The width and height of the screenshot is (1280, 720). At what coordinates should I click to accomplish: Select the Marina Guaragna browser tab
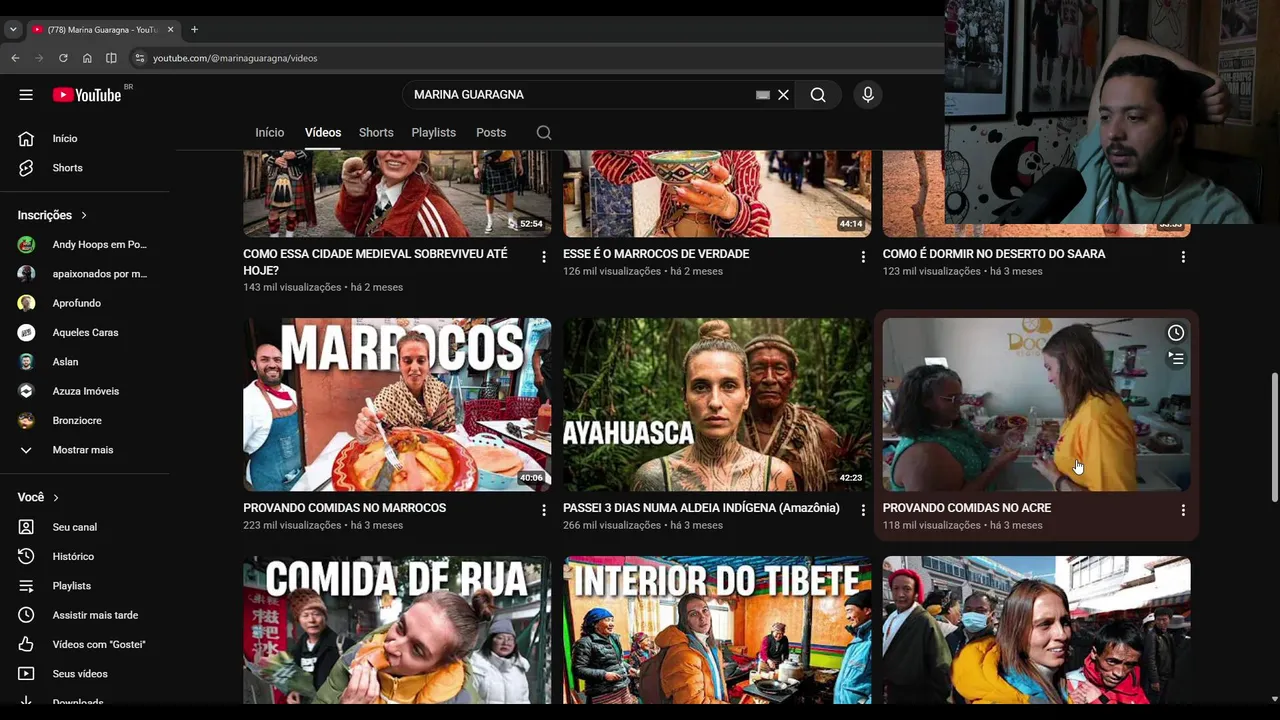pyautogui.click(x=101, y=30)
